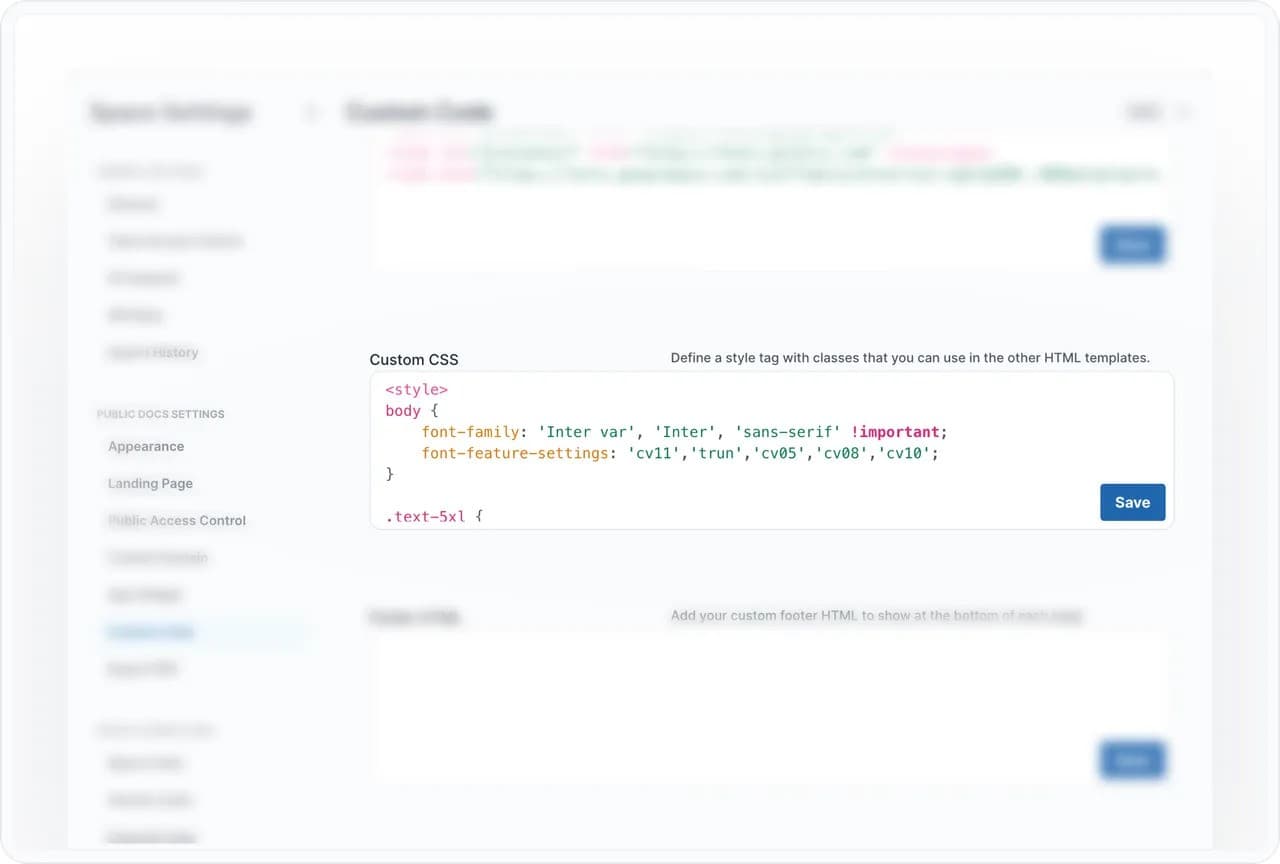Image resolution: width=1280 pixels, height=864 pixels.
Task: Select the highlighted Custom Code sidebar item
Action: click(x=151, y=632)
